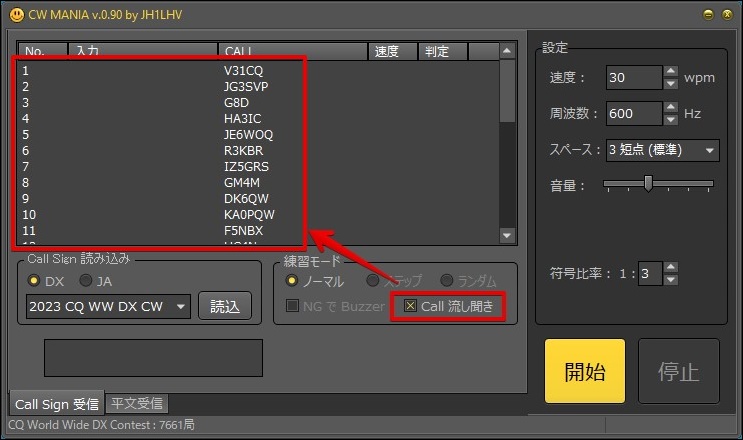Select row with call DK6QW
Image resolution: width=743 pixels, height=440 pixels.
pyautogui.click(x=259, y=198)
